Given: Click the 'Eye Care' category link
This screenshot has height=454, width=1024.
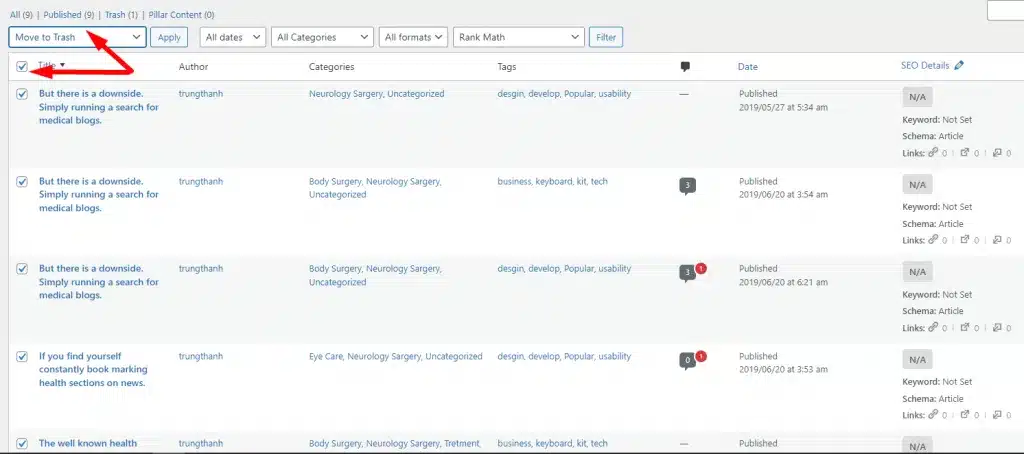Looking at the screenshot, I should point(326,356).
